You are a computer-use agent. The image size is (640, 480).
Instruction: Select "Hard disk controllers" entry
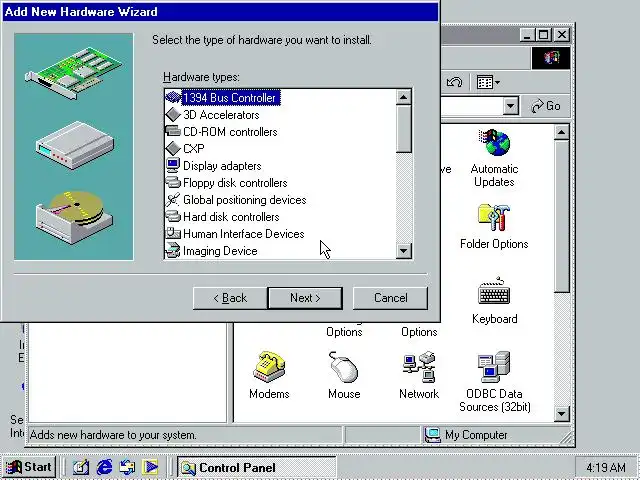click(x=231, y=217)
